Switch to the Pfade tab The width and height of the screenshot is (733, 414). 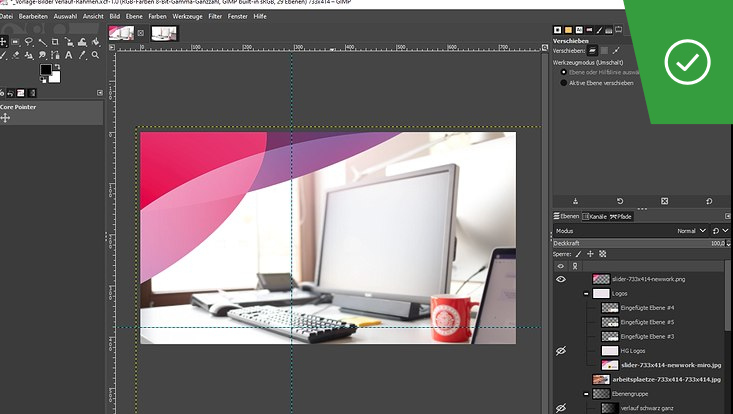point(621,216)
